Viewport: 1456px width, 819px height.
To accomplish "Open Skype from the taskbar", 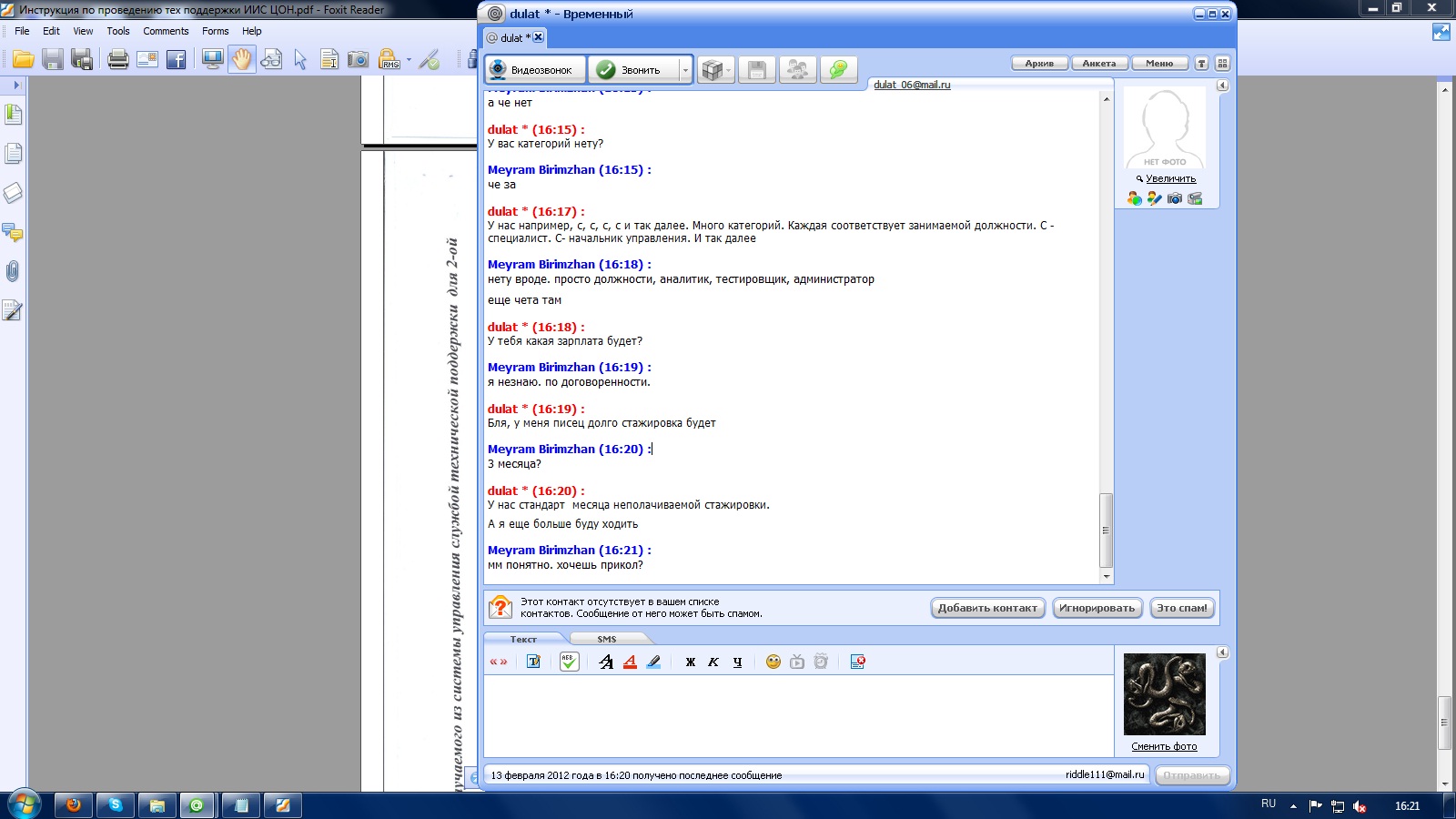I will (x=116, y=805).
